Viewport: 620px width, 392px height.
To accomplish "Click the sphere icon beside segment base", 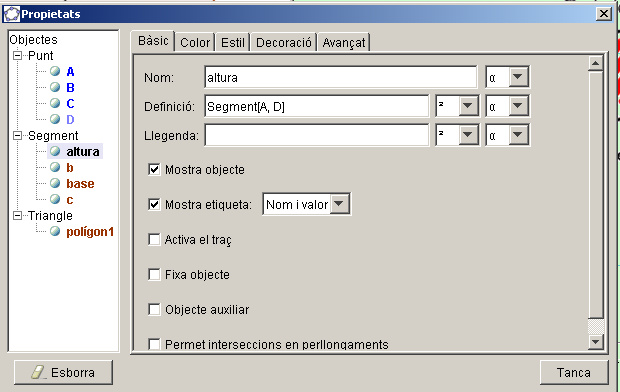I will coord(55,183).
